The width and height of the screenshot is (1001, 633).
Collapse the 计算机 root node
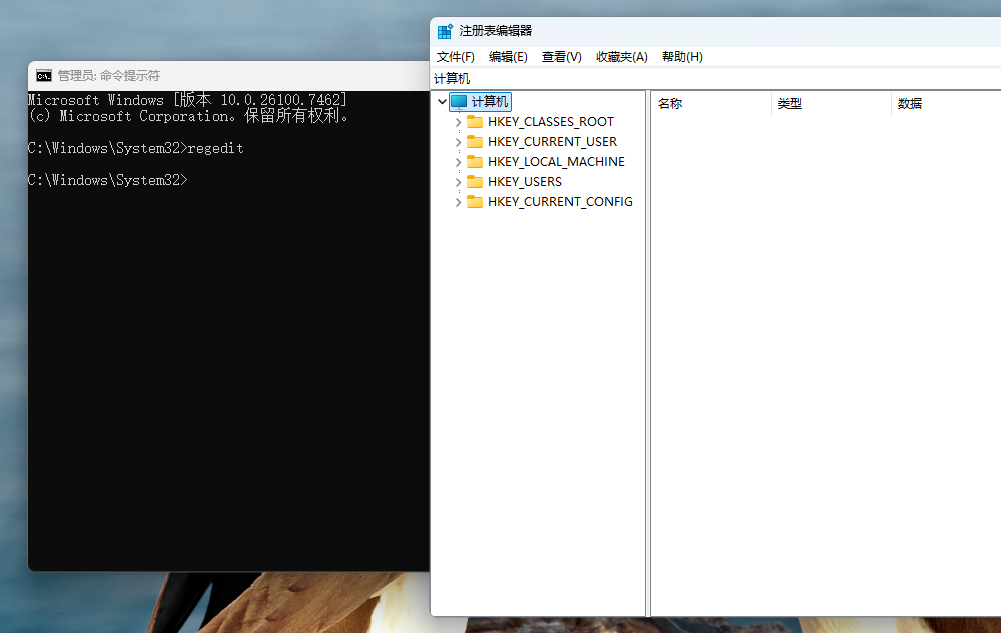(442, 101)
